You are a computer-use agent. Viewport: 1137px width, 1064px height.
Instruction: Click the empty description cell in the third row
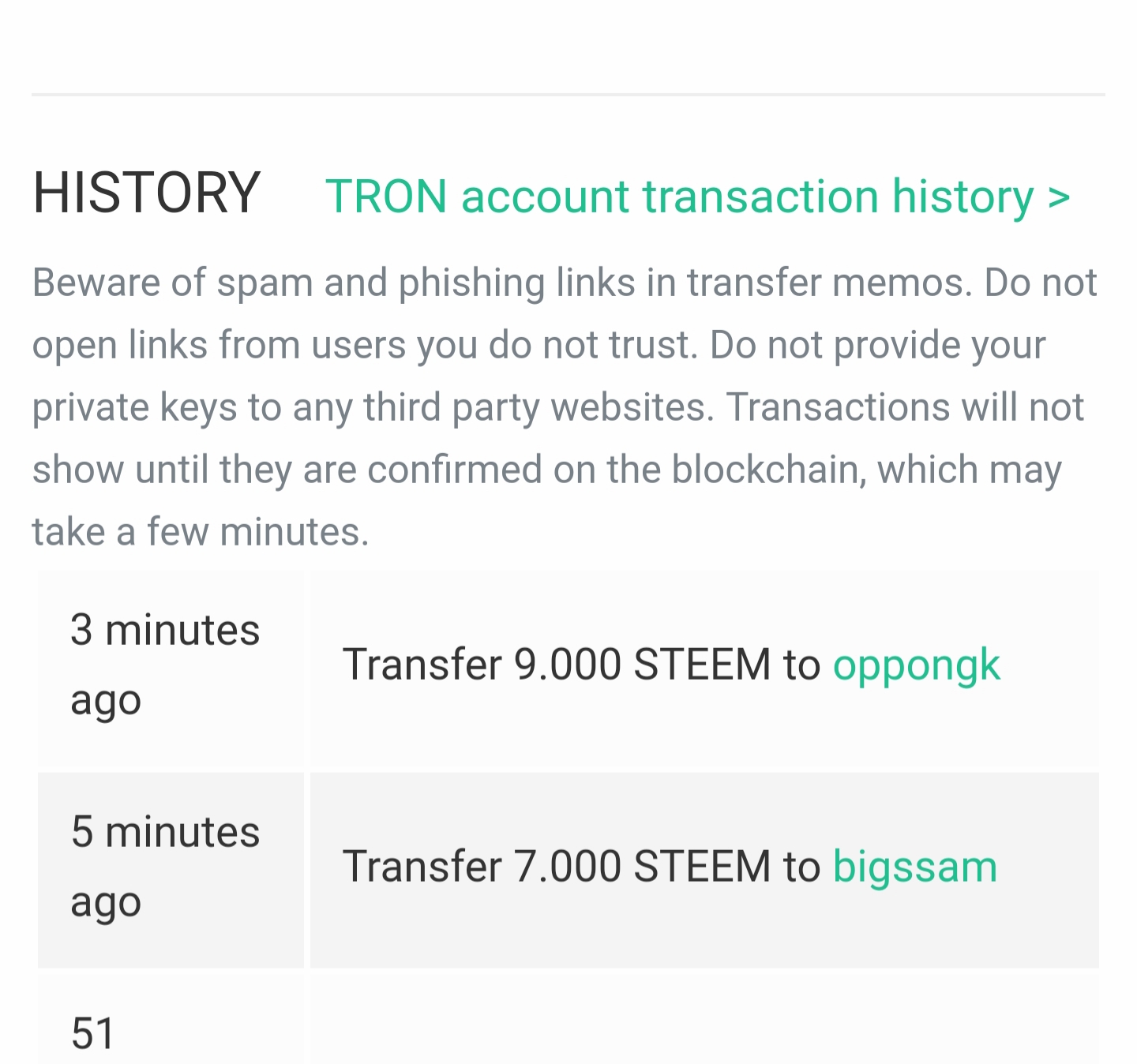703,1022
